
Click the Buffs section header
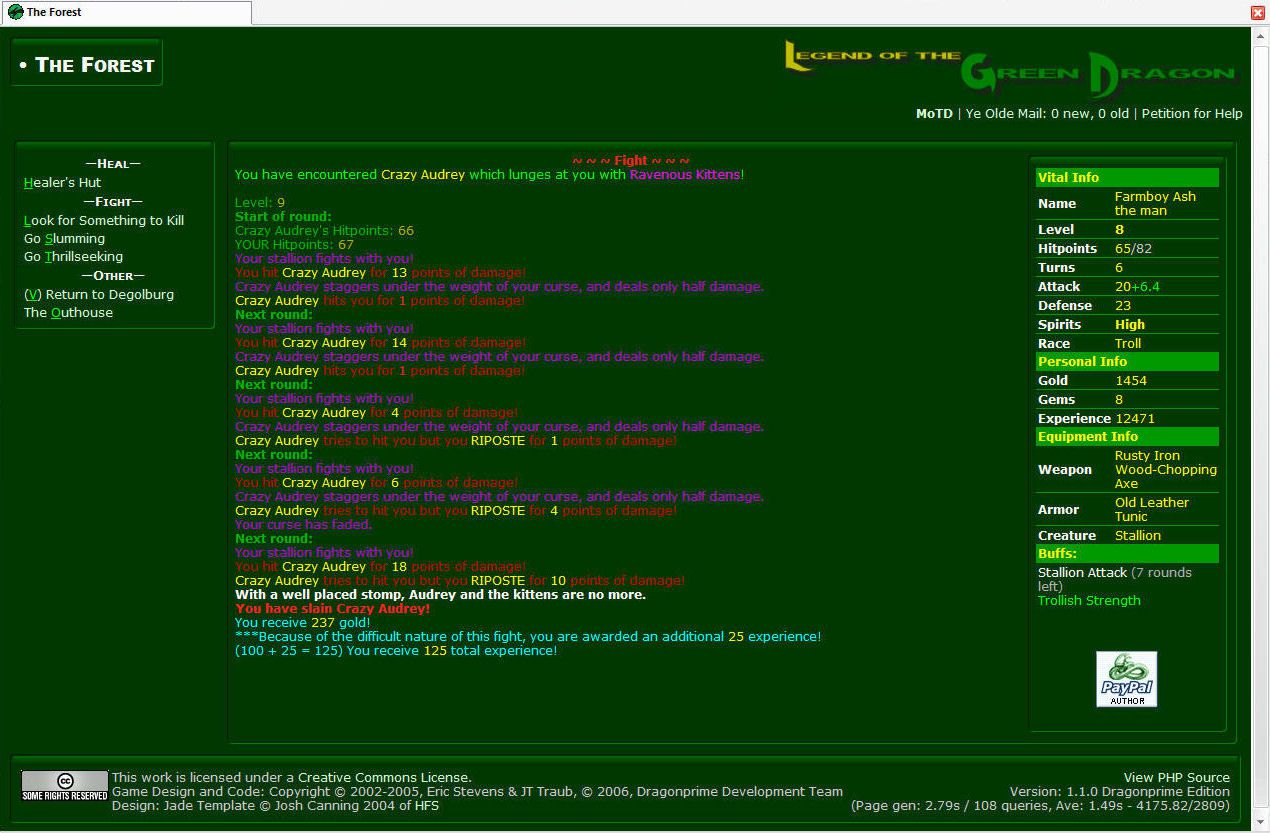pos(1126,553)
